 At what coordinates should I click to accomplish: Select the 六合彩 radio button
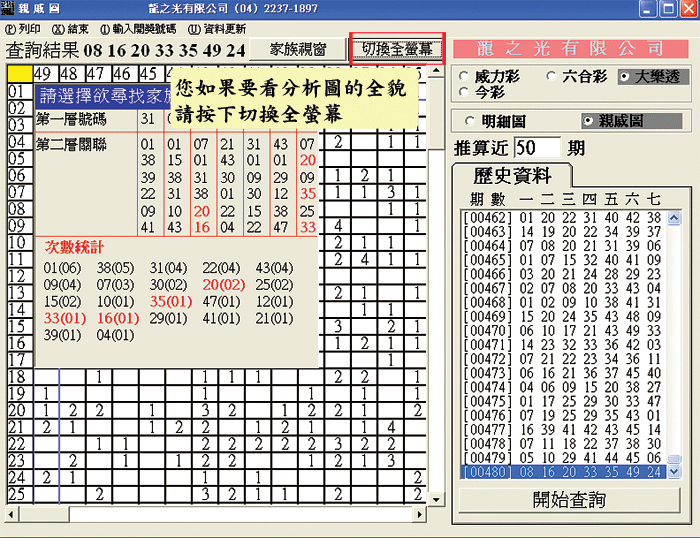pos(577,76)
